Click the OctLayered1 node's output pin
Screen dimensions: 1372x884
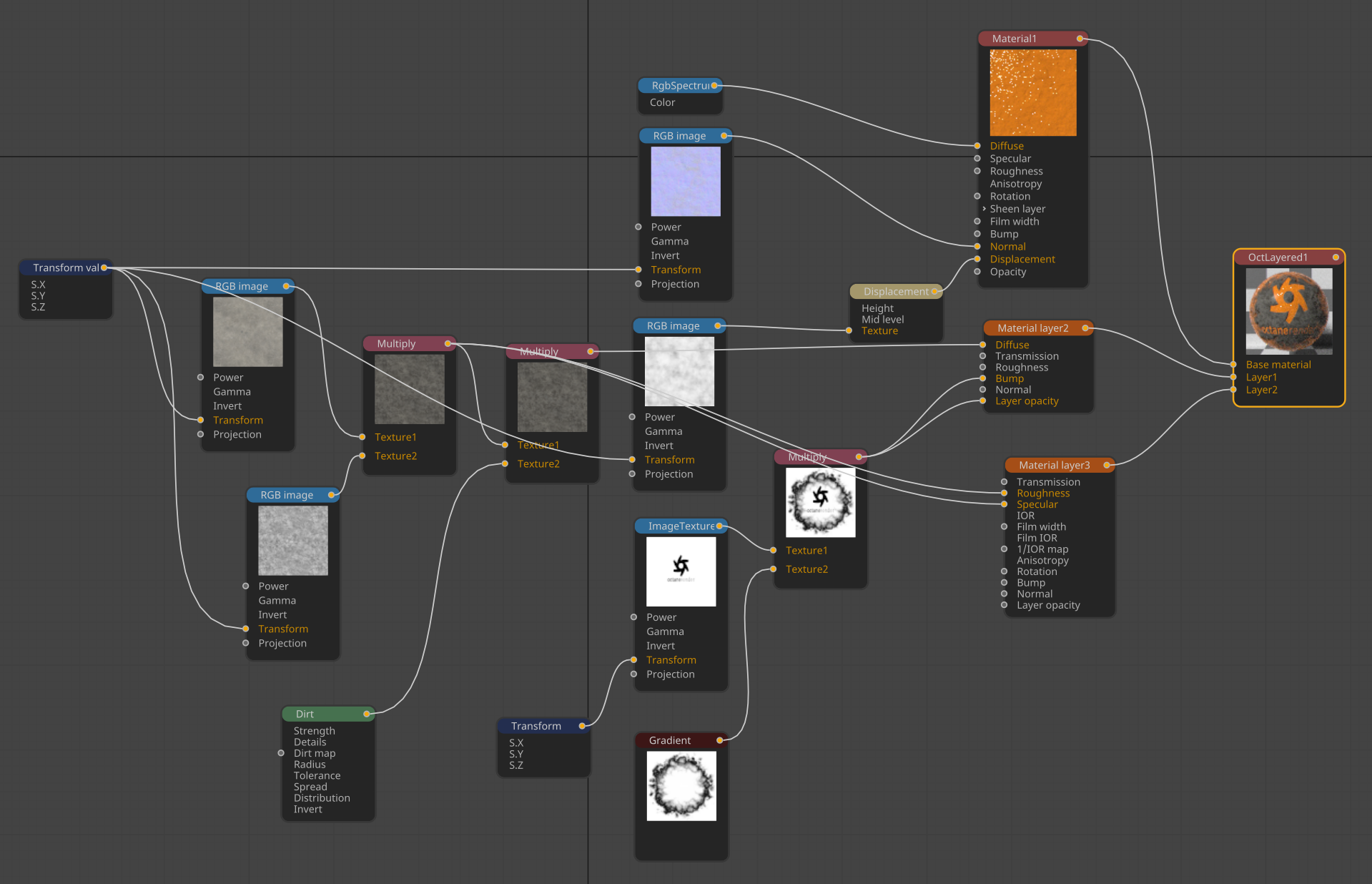[x=1335, y=257]
